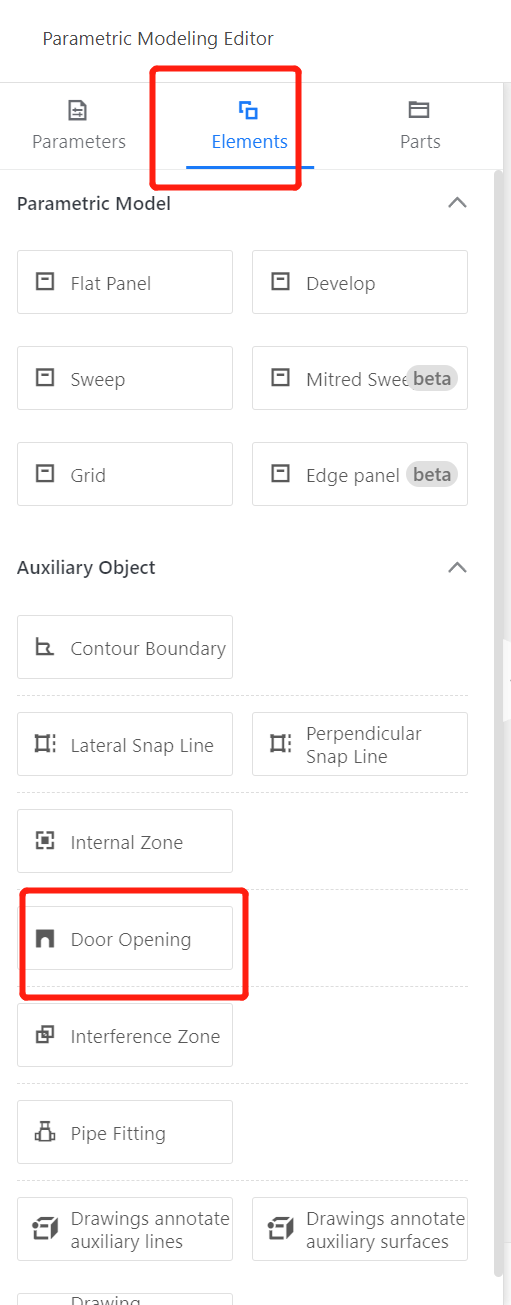Image resolution: width=511 pixels, height=1305 pixels.
Task: Click the panel's vertical scrollbar
Action: 499,720
